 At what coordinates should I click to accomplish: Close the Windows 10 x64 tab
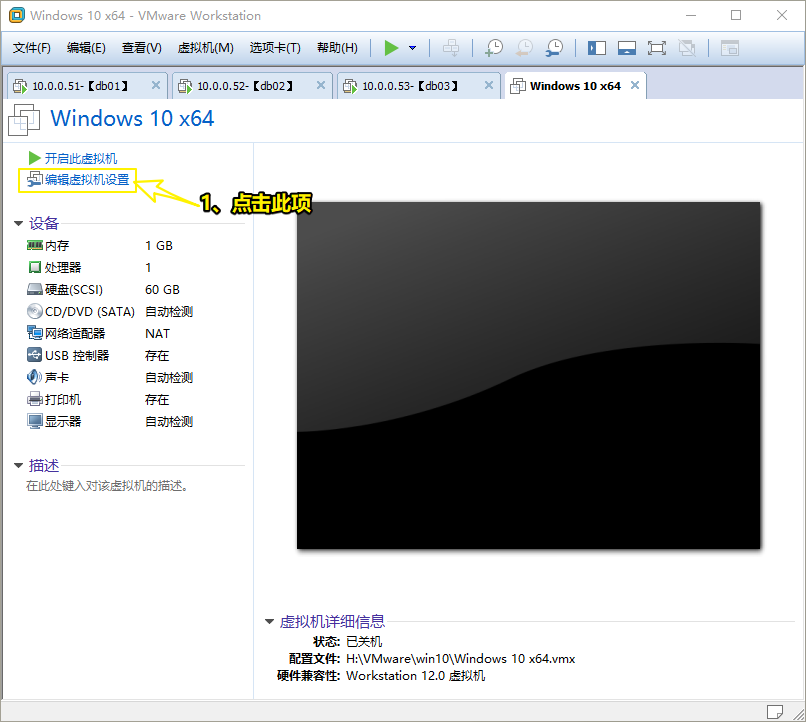[x=635, y=85]
